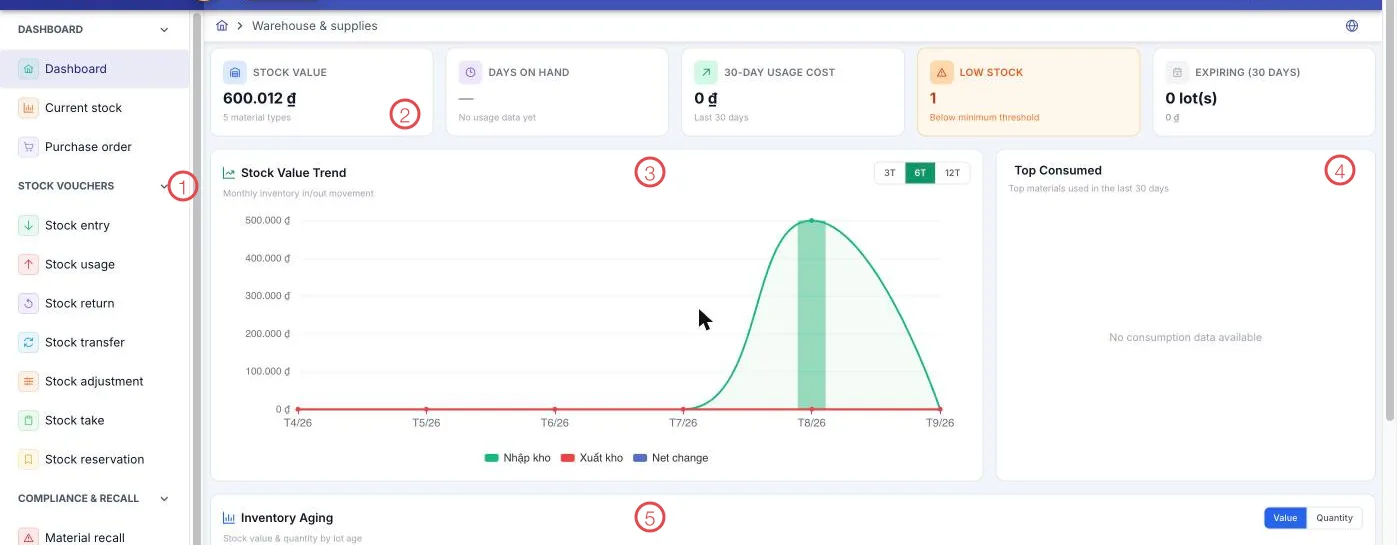Click the Purchase order cart icon
This screenshot has height=545, width=1397.
tap(28, 147)
